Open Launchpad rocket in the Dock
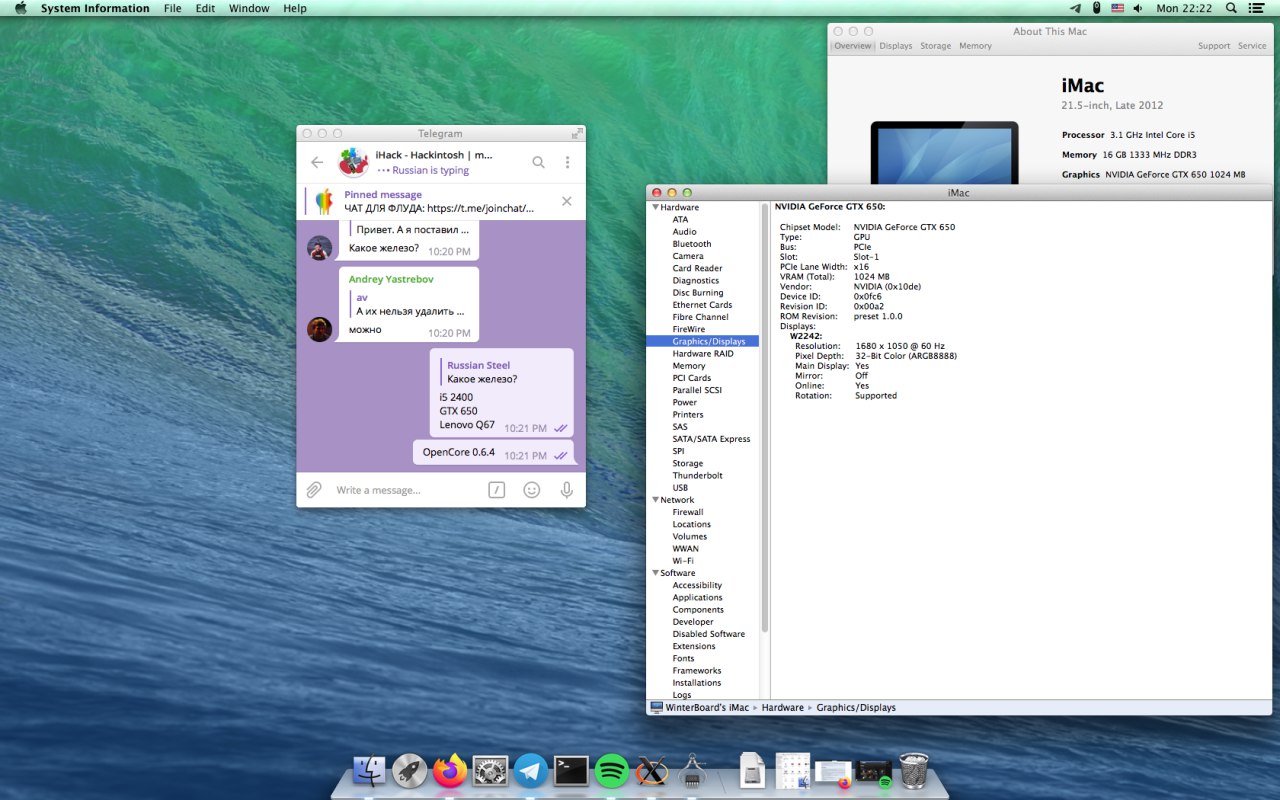1280x800 pixels. click(x=409, y=771)
